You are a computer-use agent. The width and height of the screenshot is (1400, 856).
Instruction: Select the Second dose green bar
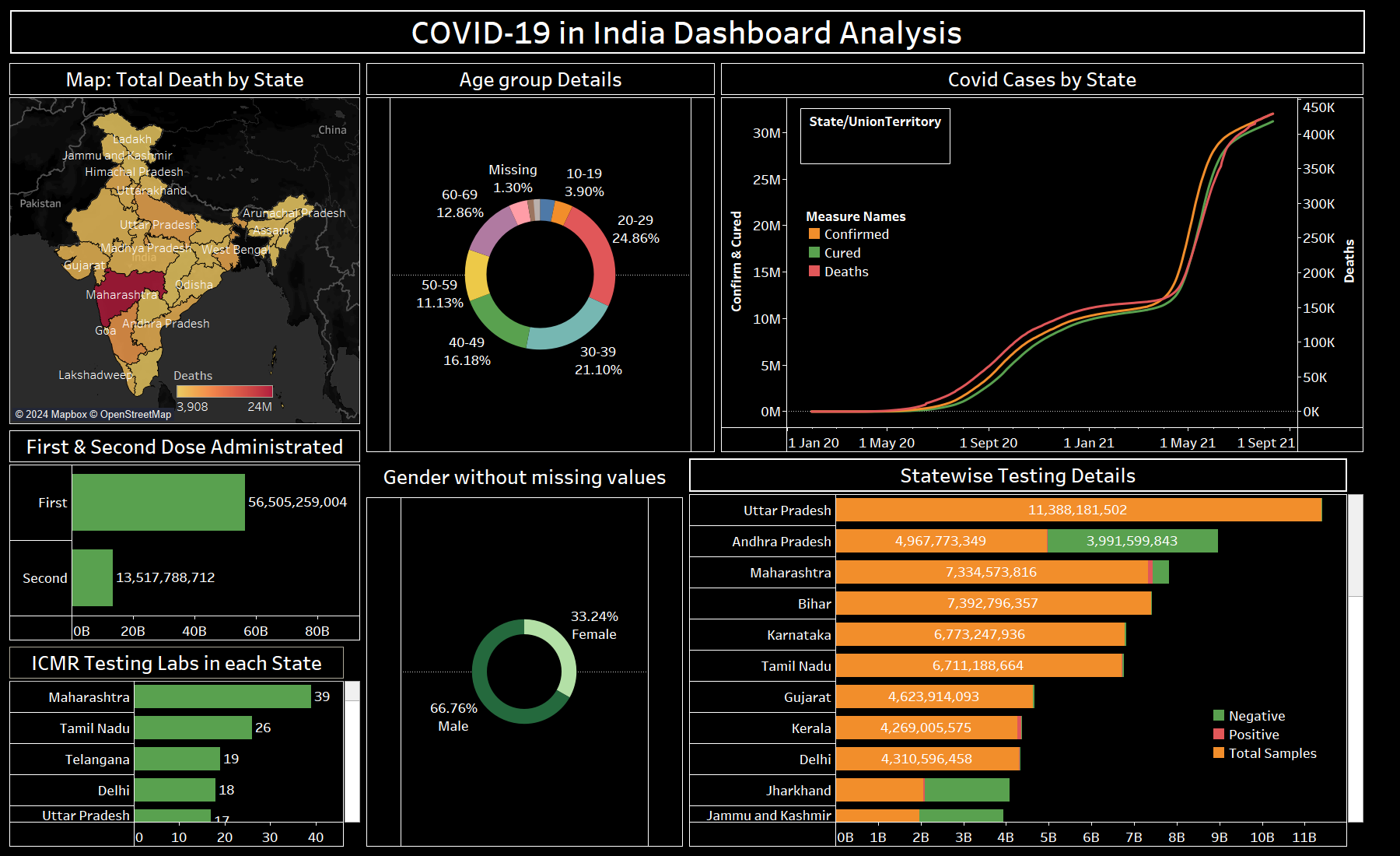click(x=93, y=577)
